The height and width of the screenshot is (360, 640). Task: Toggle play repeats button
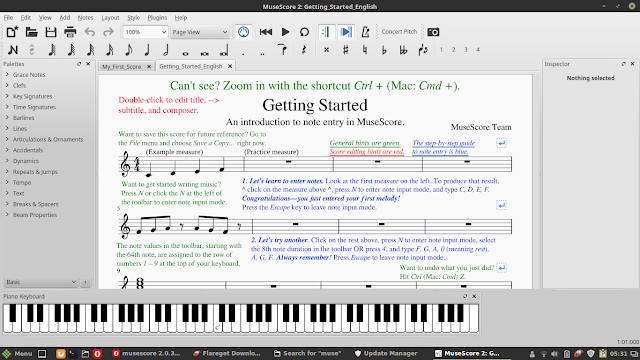point(326,32)
